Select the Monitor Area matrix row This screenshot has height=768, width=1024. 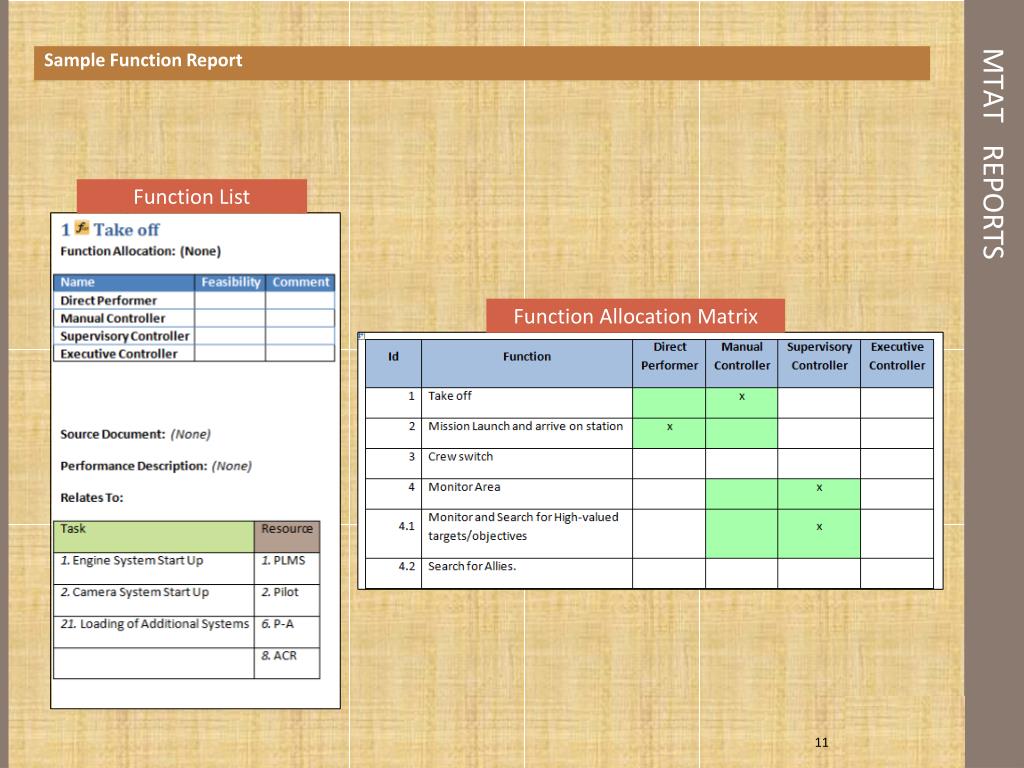tap(649, 494)
